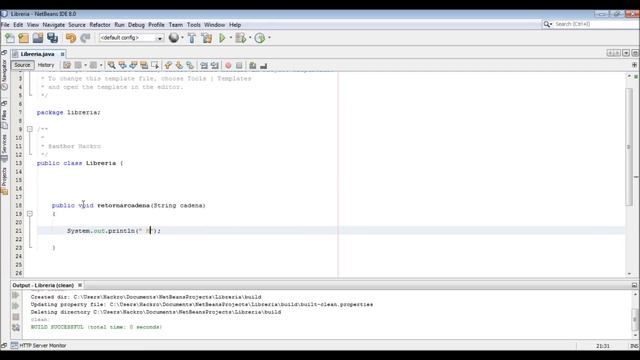Click the magnifier Find Selection icon
The image size is (640, 360).
click(x=111, y=65)
